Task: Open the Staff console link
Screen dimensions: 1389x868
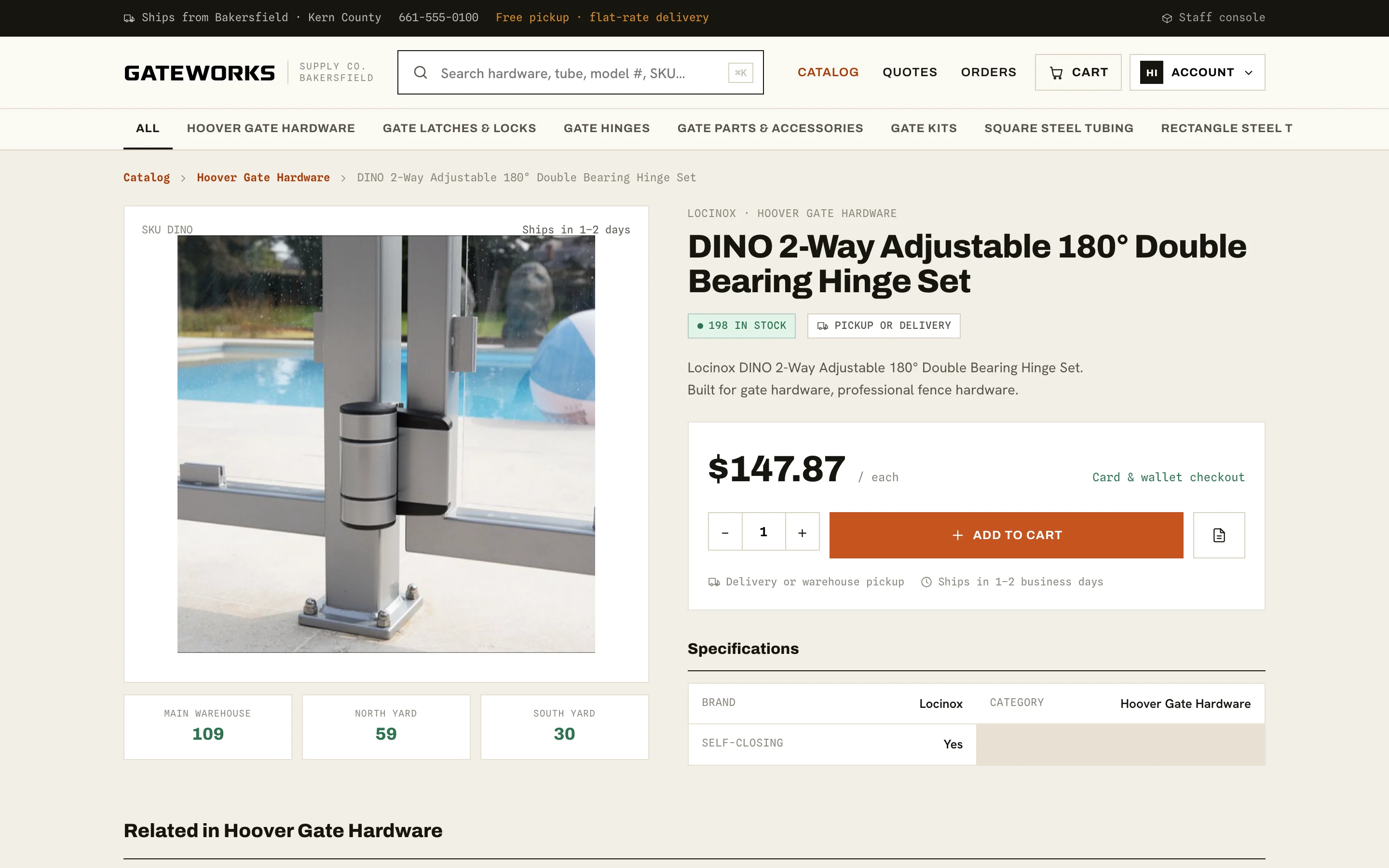Action: [x=1213, y=18]
